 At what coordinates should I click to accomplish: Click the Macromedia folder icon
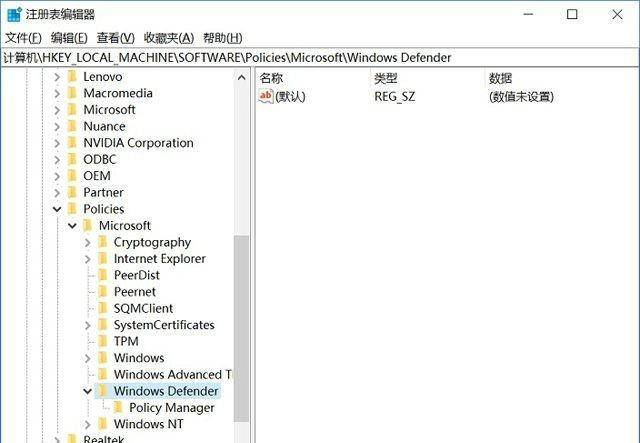(x=72, y=93)
